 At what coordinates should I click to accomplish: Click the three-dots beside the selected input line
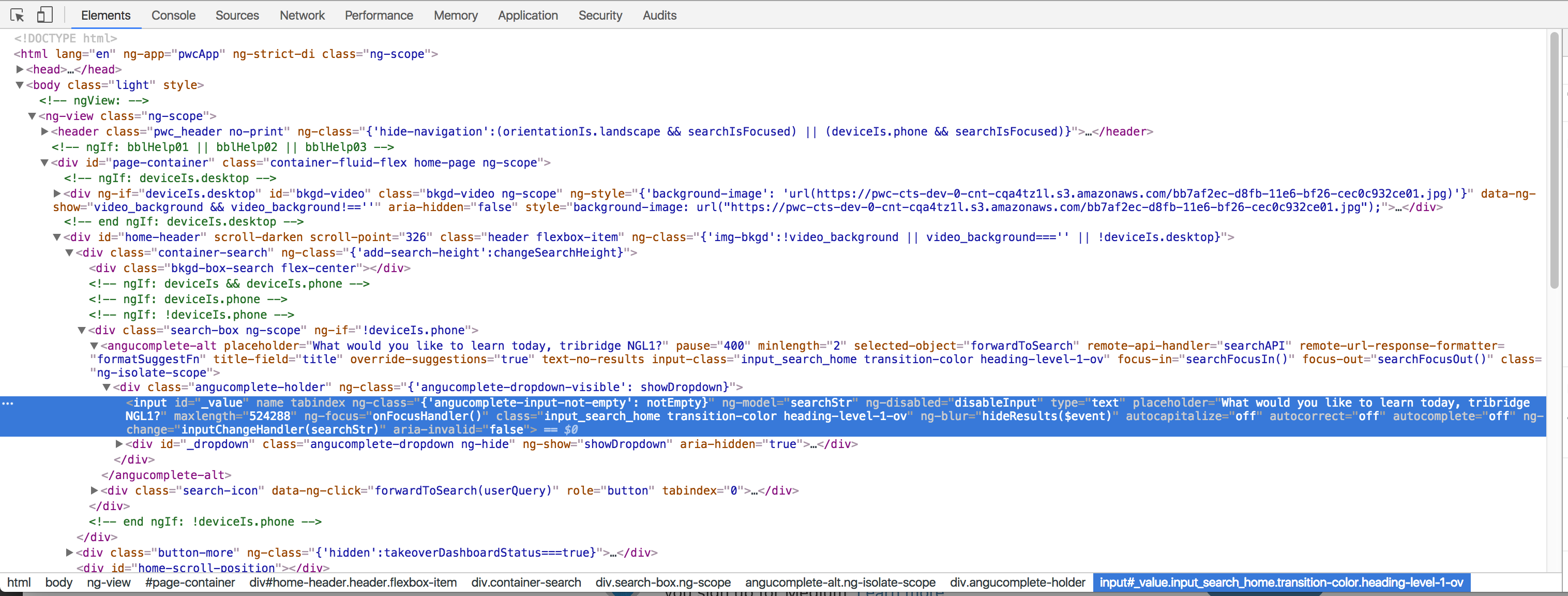point(8,403)
